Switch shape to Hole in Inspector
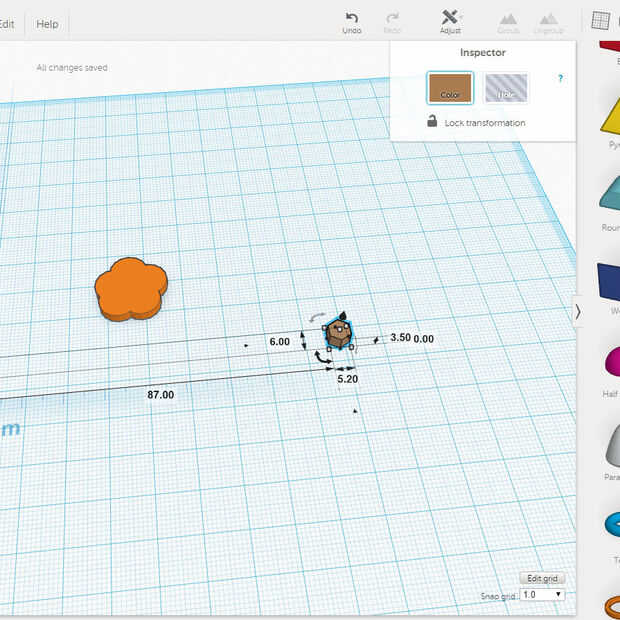 click(x=506, y=88)
